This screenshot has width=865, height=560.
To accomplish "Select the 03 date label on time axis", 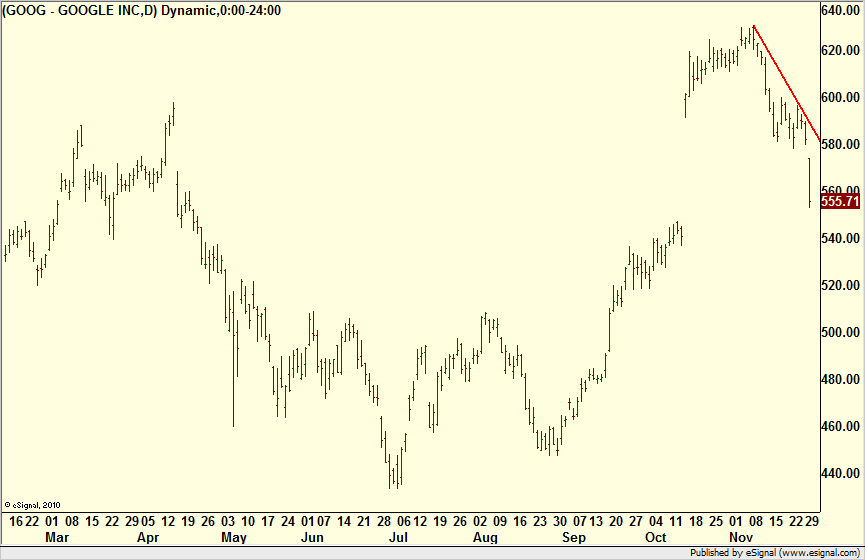I will point(228,521).
